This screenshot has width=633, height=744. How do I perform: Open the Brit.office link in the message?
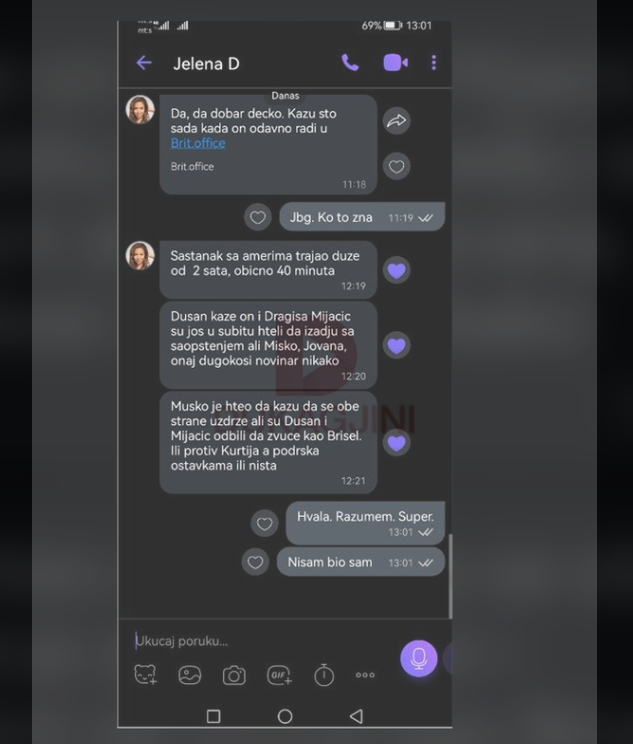pos(198,143)
